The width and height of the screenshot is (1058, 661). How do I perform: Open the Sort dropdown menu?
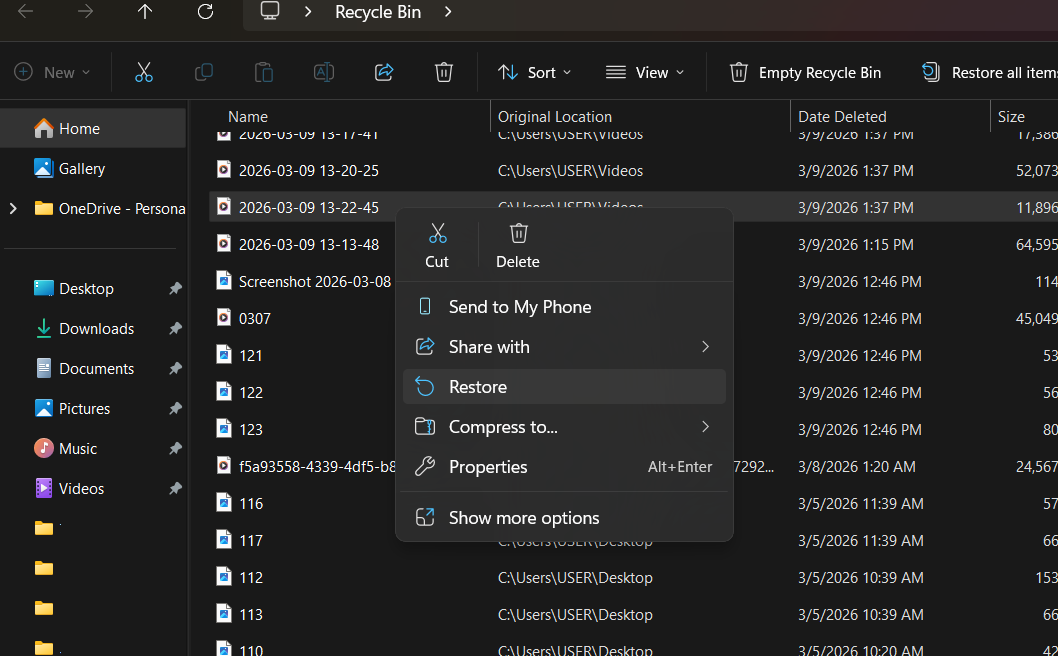pos(536,72)
